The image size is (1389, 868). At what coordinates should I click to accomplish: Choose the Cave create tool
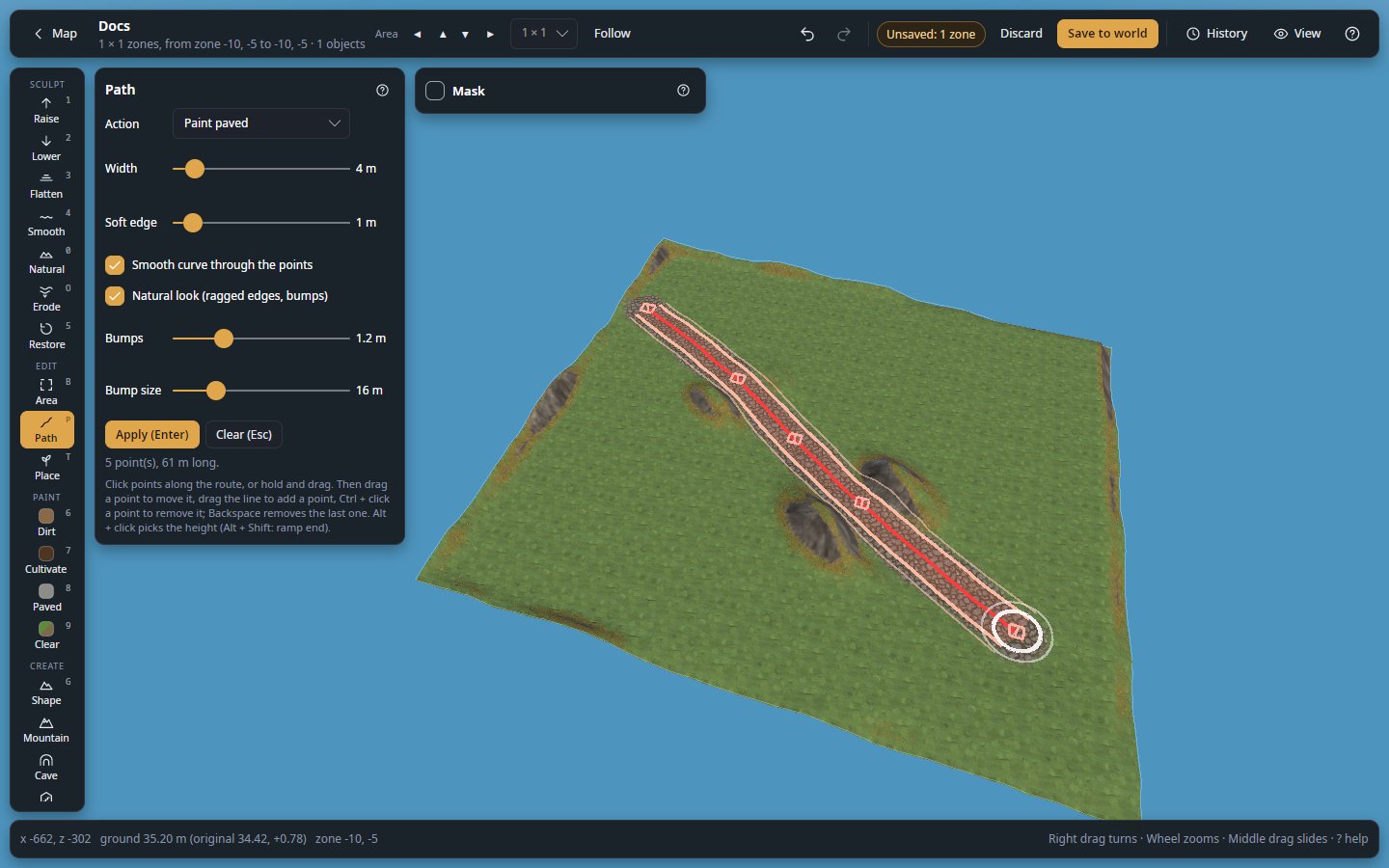tap(46, 767)
